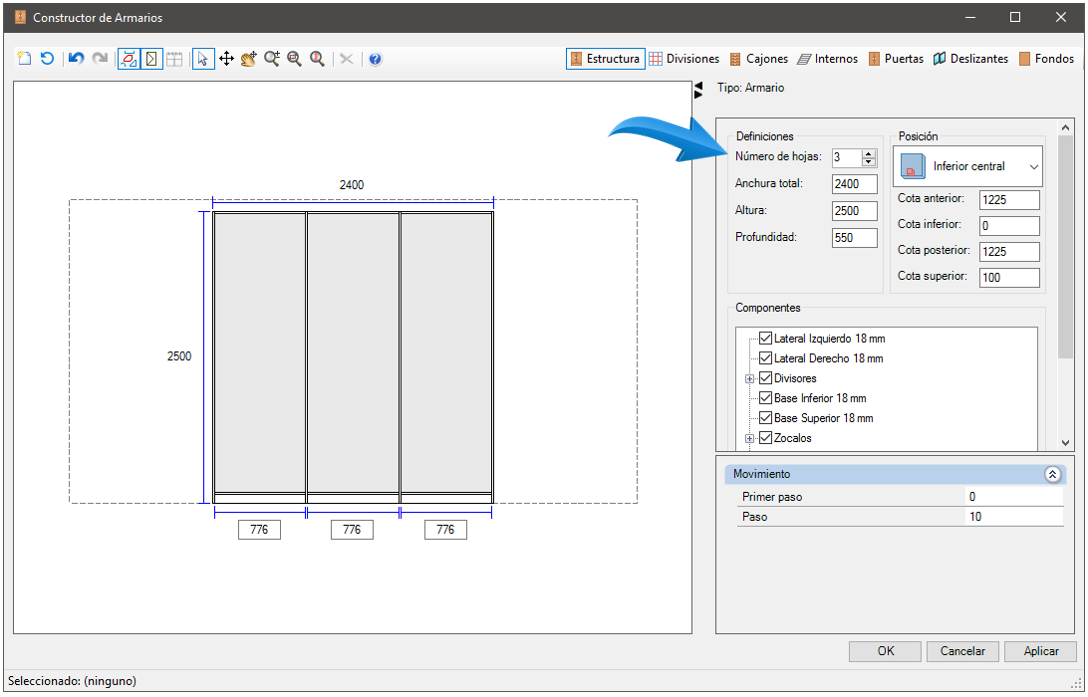Image resolution: width=1088 pixels, height=697 pixels.
Task: Click the middle module width 776 box
Action: (x=352, y=530)
